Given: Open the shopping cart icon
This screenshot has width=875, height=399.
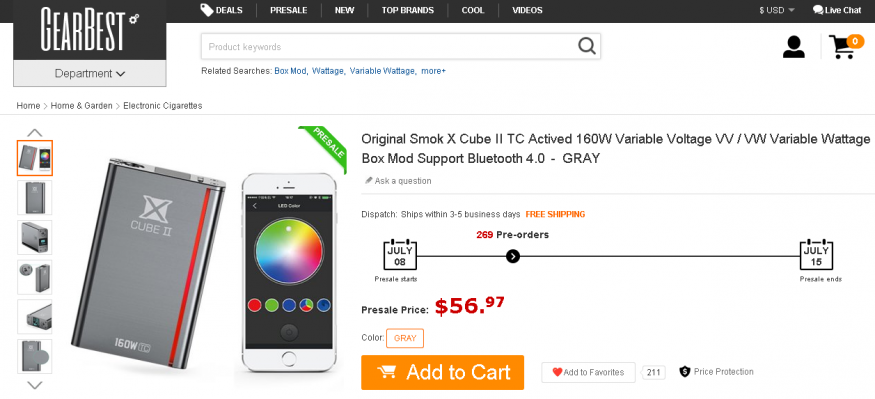Looking at the screenshot, I should (x=845, y=46).
